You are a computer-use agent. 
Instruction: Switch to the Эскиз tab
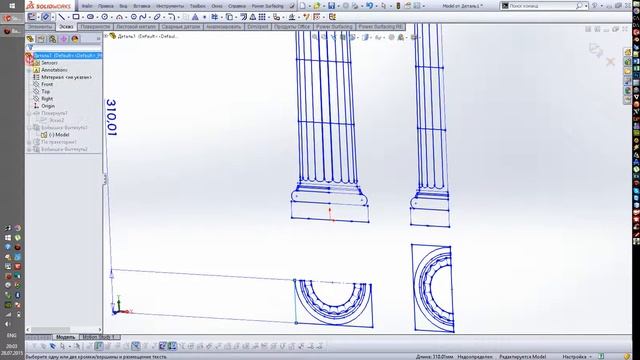click(66, 27)
